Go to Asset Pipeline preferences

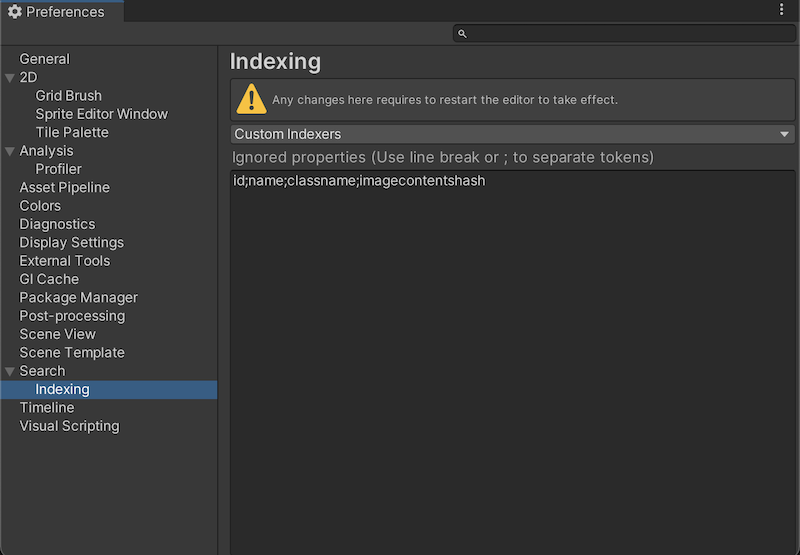64,187
